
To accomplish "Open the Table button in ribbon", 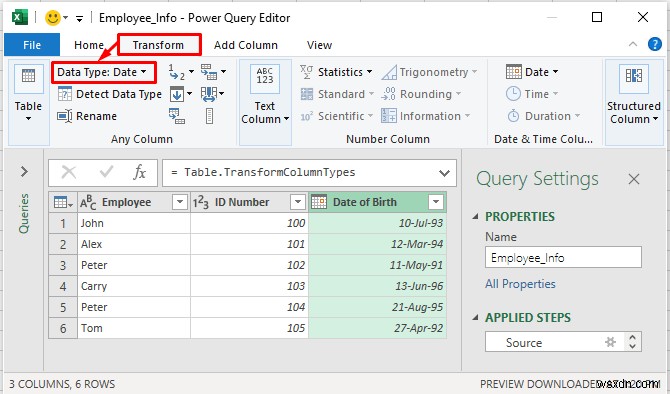I will (29, 93).
